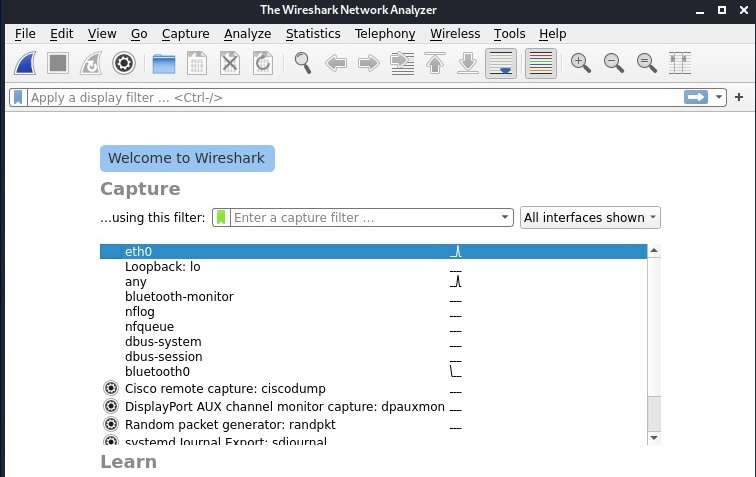Zoom out main window text
This screenshot has height=477, width=756.
click(x=614, y=63)
